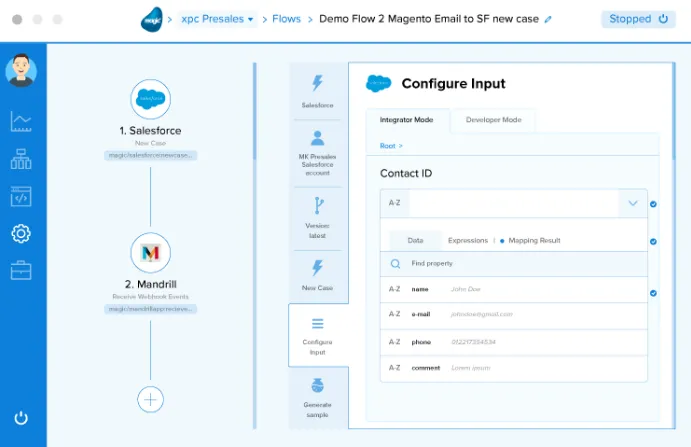
Task: Select the Mandrill step node icon
Action: click(x=150, y=253)
